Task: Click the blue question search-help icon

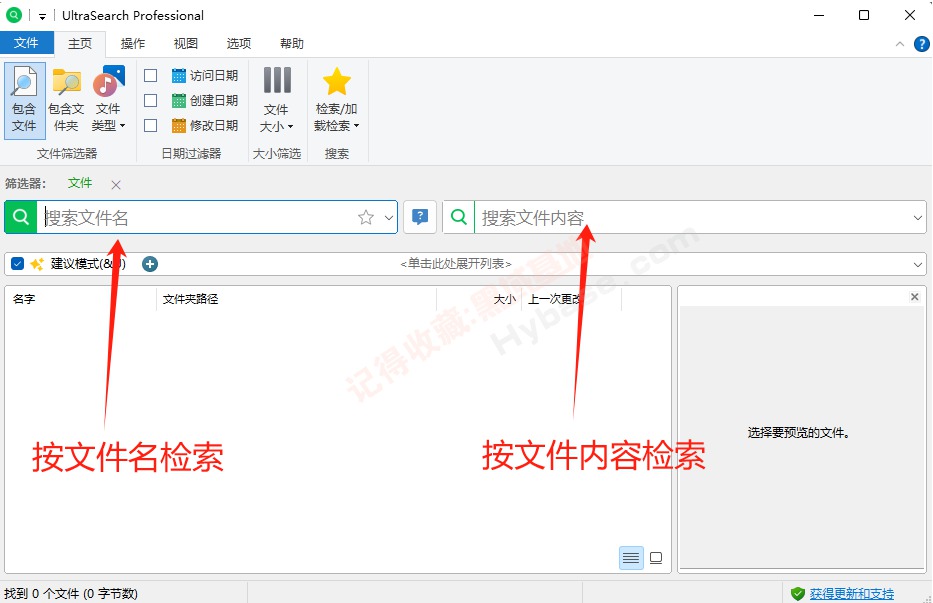Action: pos(420,217)
